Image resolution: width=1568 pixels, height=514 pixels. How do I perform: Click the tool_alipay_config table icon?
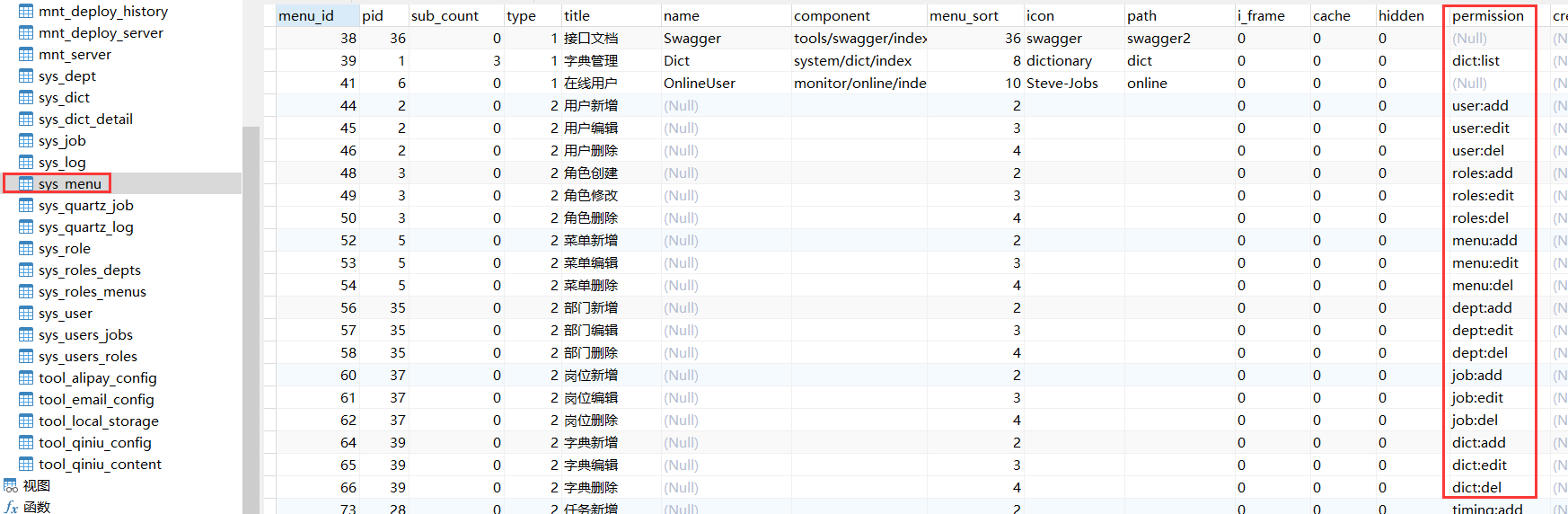click(26, 378)
